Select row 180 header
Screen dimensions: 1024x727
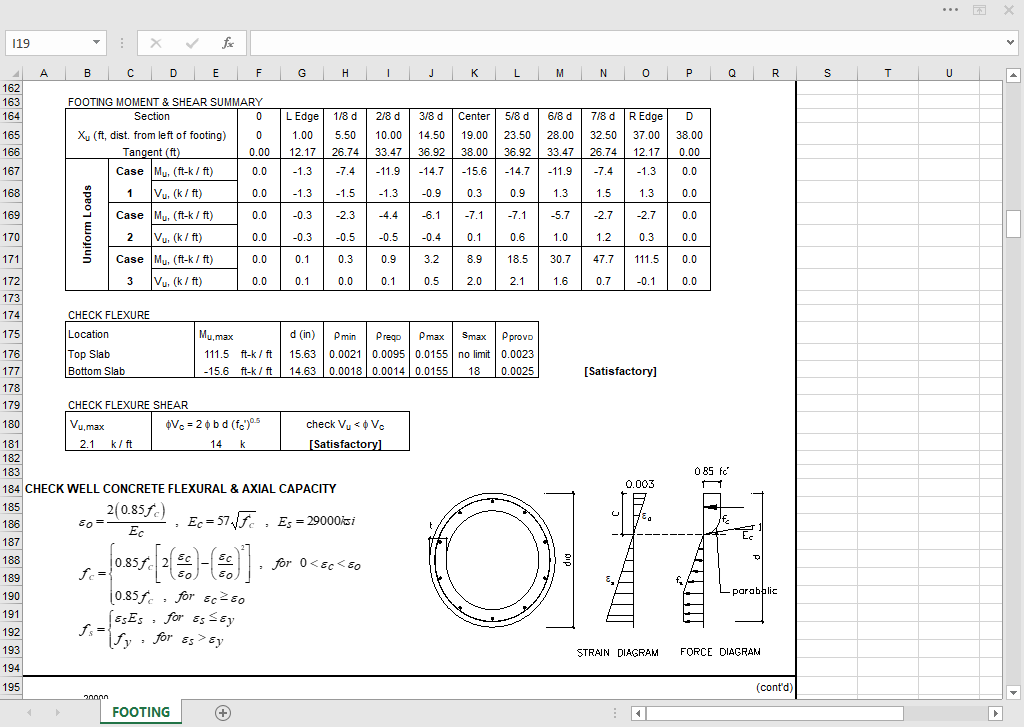[11, 424]
